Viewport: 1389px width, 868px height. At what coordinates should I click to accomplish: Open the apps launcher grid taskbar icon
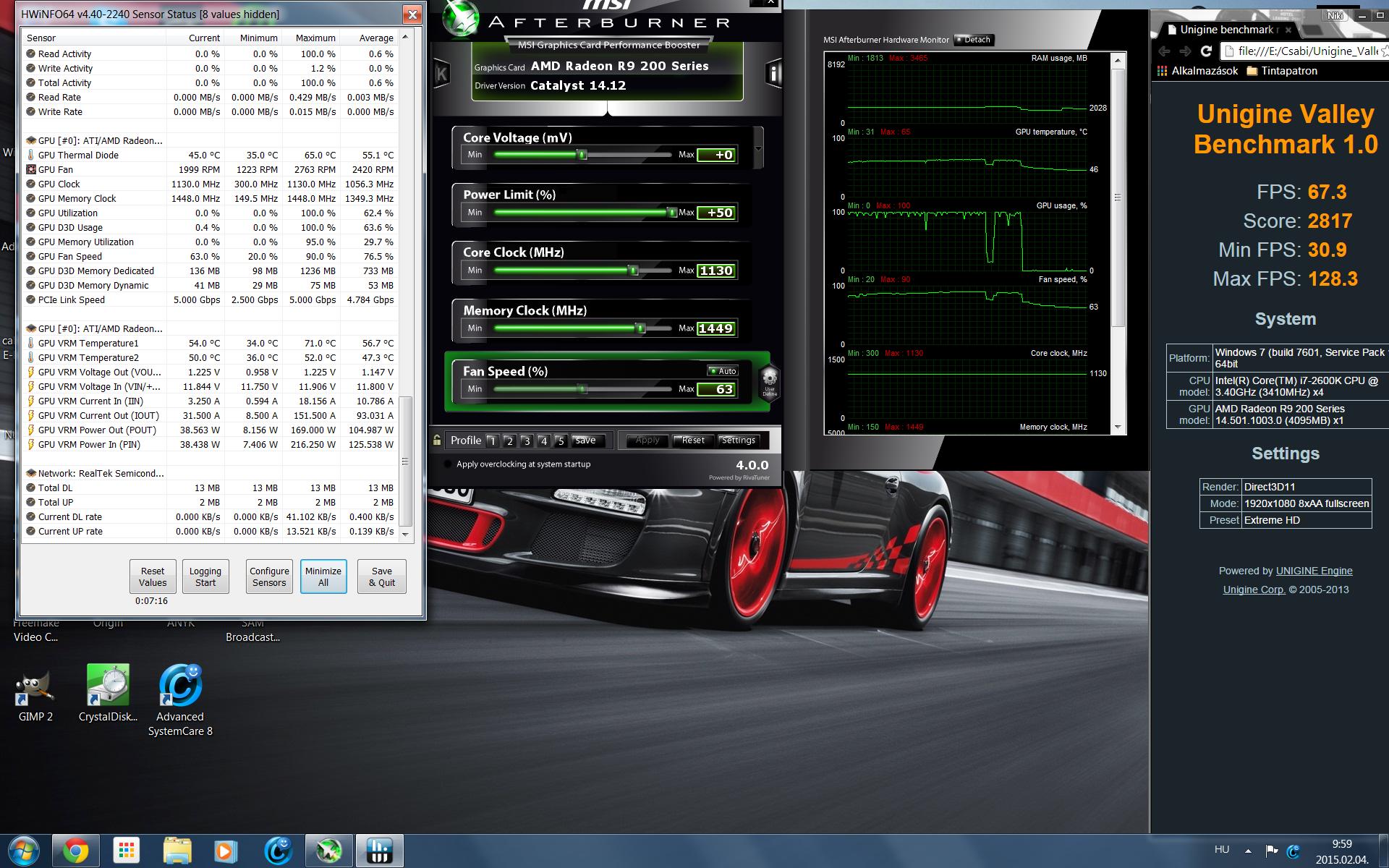(x=126, y=851)
